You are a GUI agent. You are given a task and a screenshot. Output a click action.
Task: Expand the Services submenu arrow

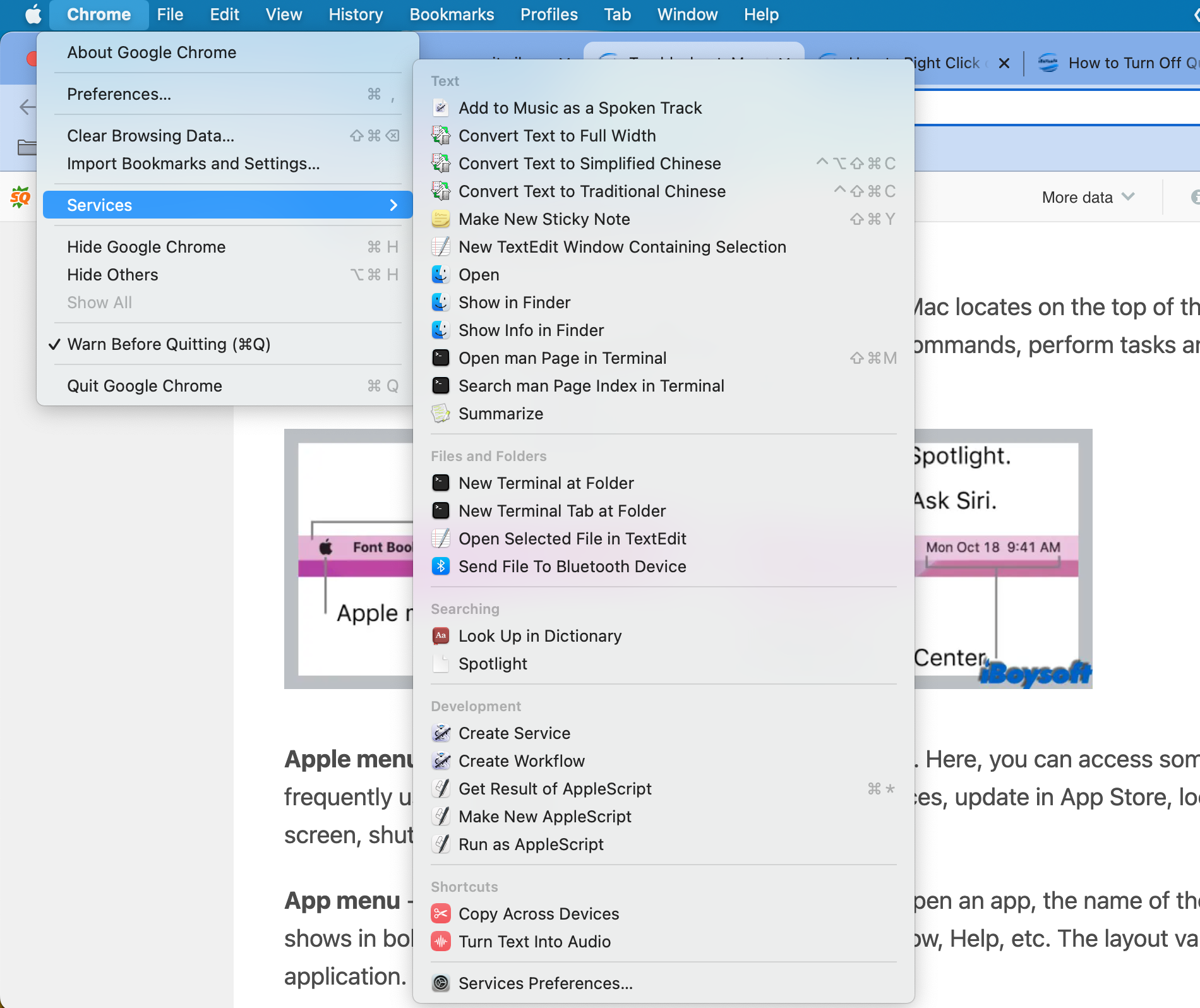[393, 205]
